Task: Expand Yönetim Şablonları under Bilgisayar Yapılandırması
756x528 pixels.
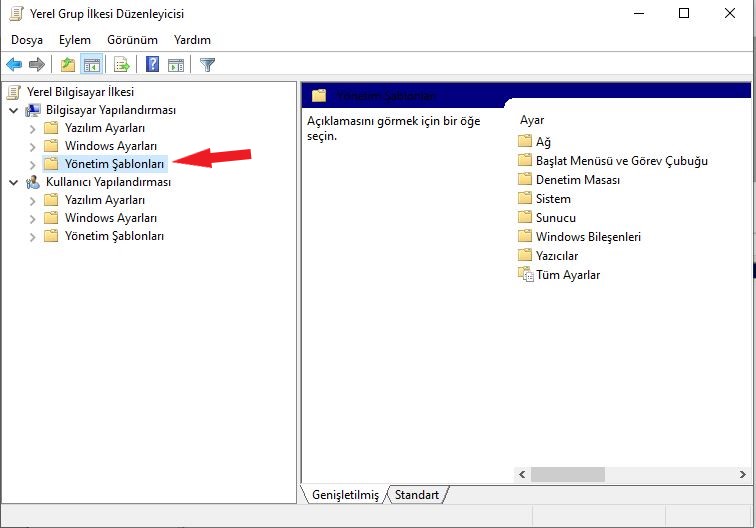Action: point(32,164)
